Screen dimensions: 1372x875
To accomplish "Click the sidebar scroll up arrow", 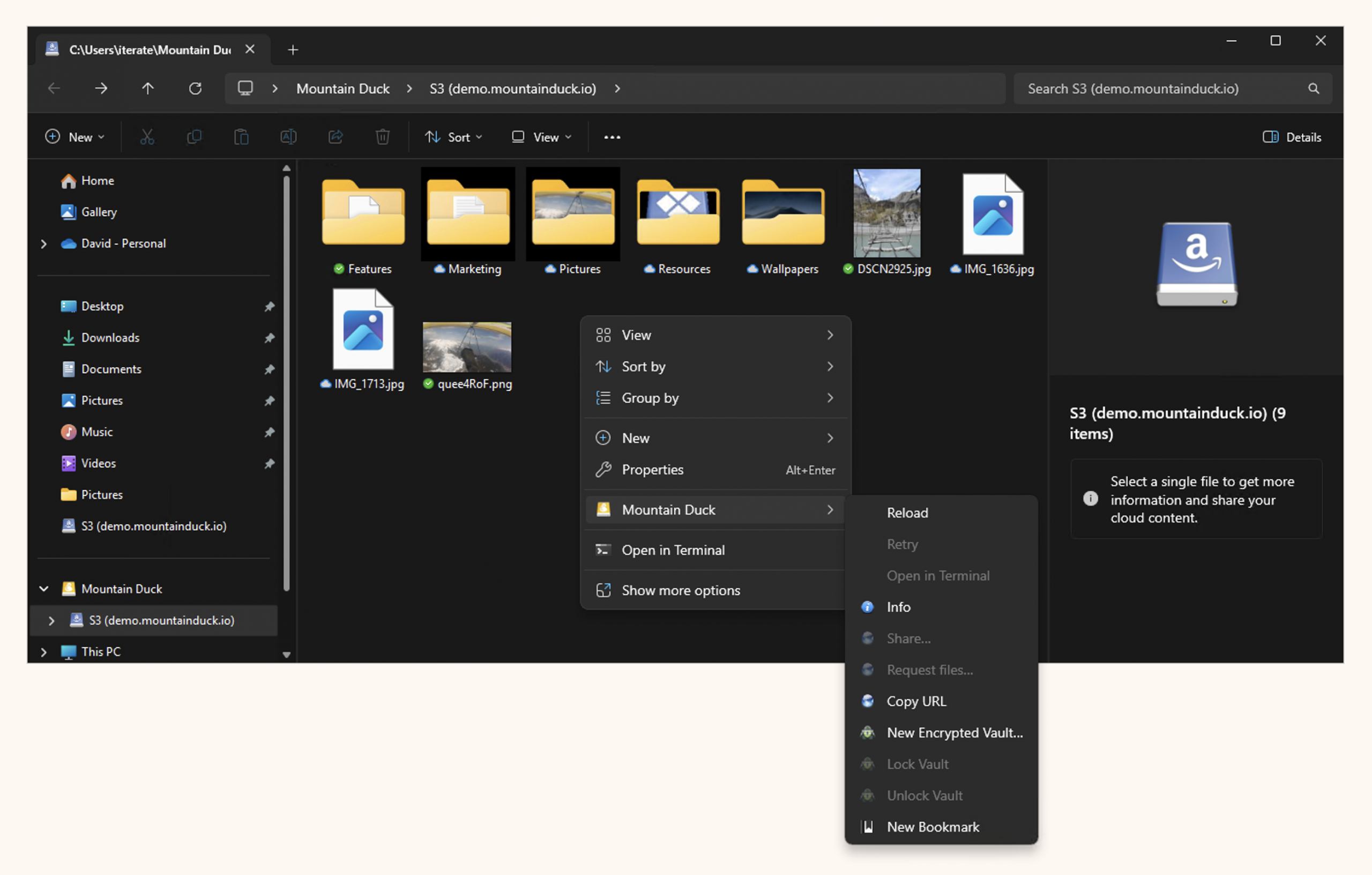I will 287,168.
